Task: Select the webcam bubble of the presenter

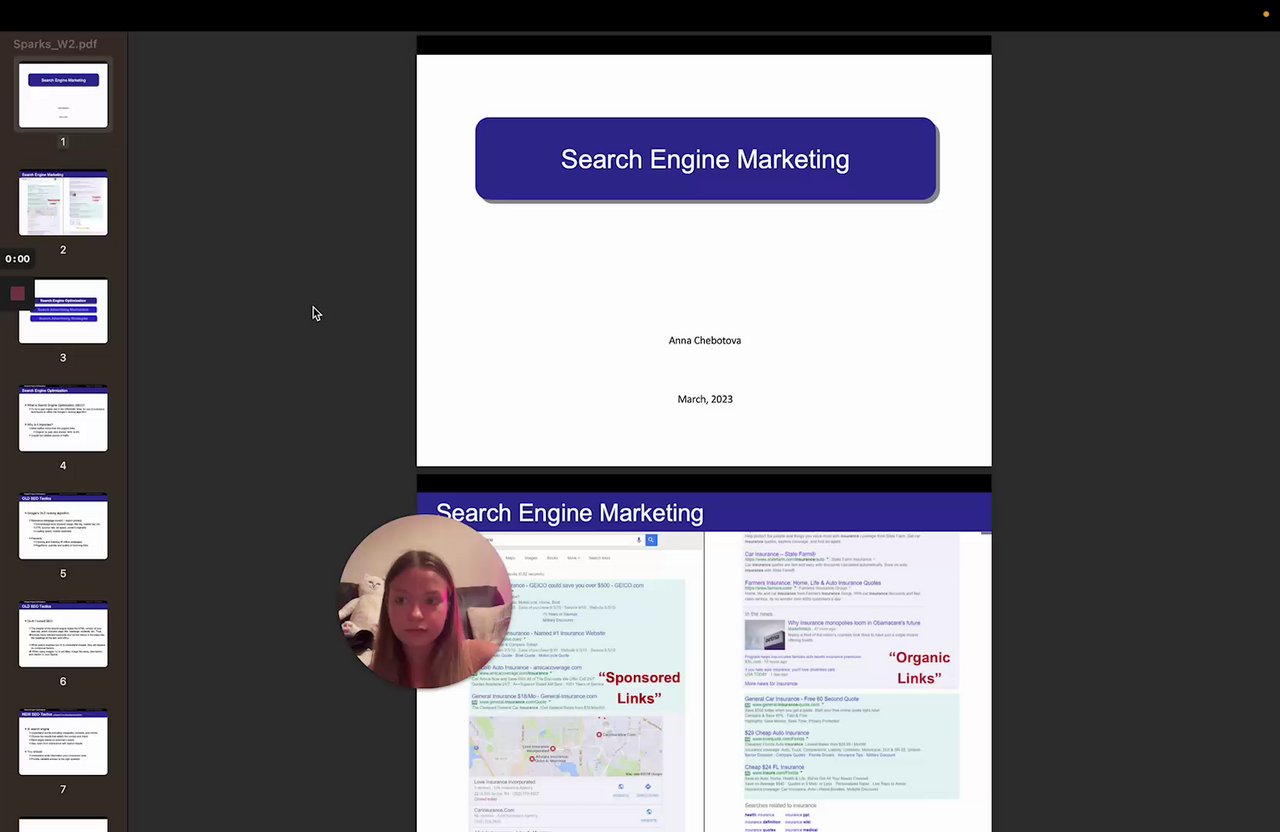Action: click(425, 601)
